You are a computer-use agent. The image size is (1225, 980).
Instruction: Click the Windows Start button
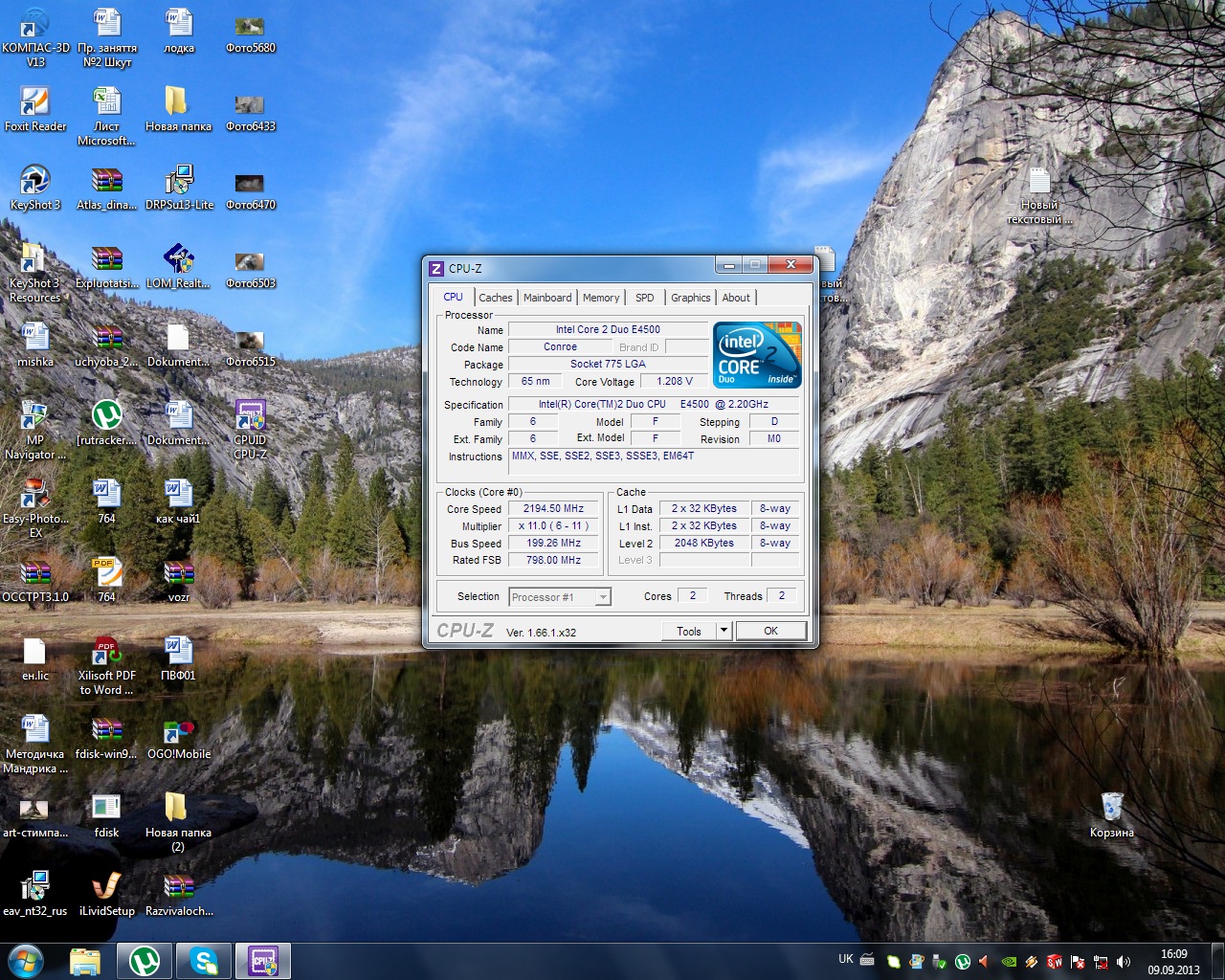click(x=26, y=961)
